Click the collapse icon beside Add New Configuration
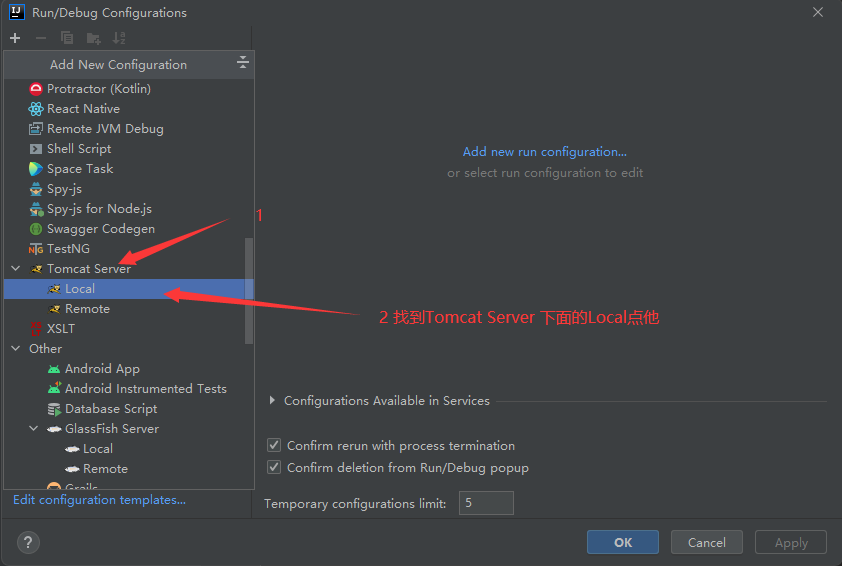The width and height of the screenshot is (842, 566). click(x=243, y=62)
